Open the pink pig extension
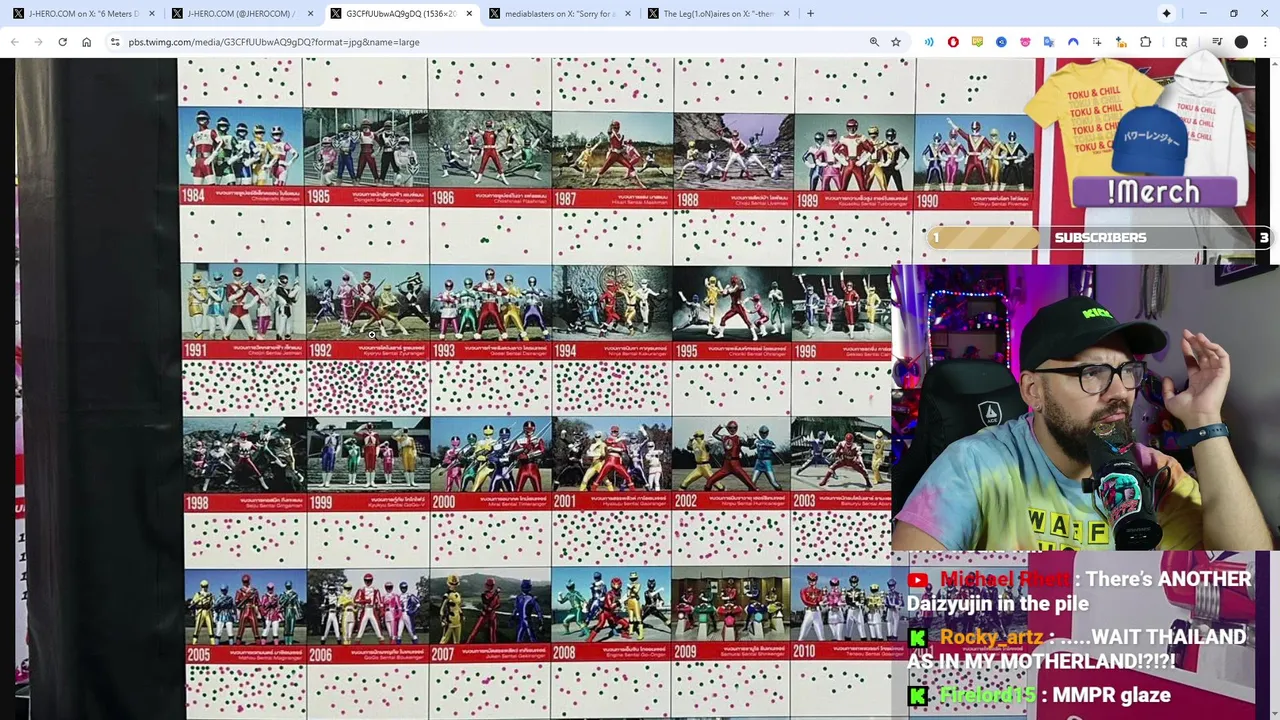The width and height of the screenshot is (1280, 720). (1025, 42)
